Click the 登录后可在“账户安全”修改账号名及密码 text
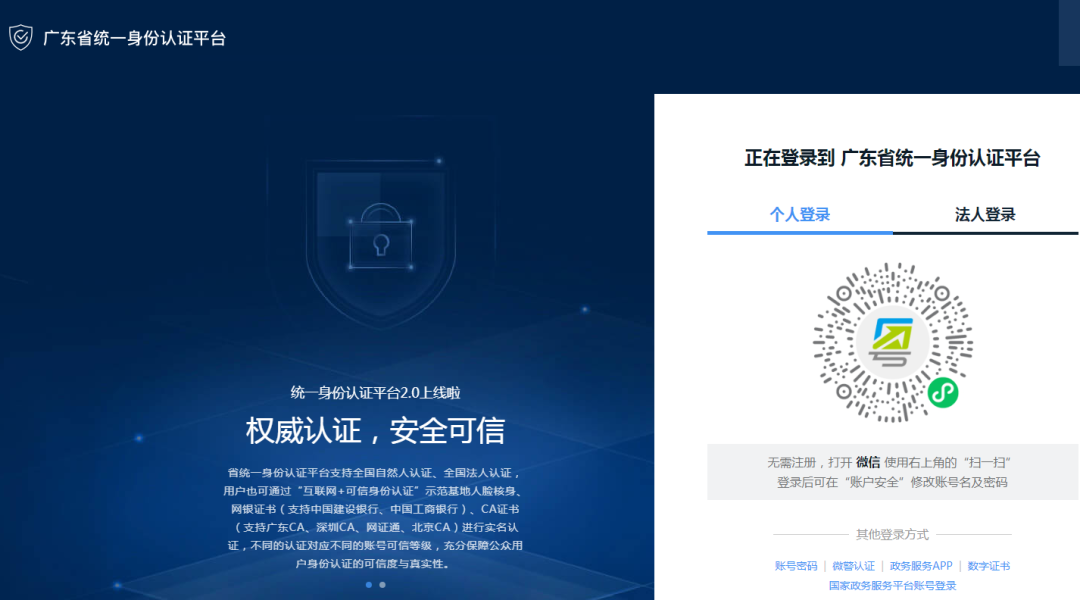The height and width of the screenshot is (600, 1080). (892, 482)
